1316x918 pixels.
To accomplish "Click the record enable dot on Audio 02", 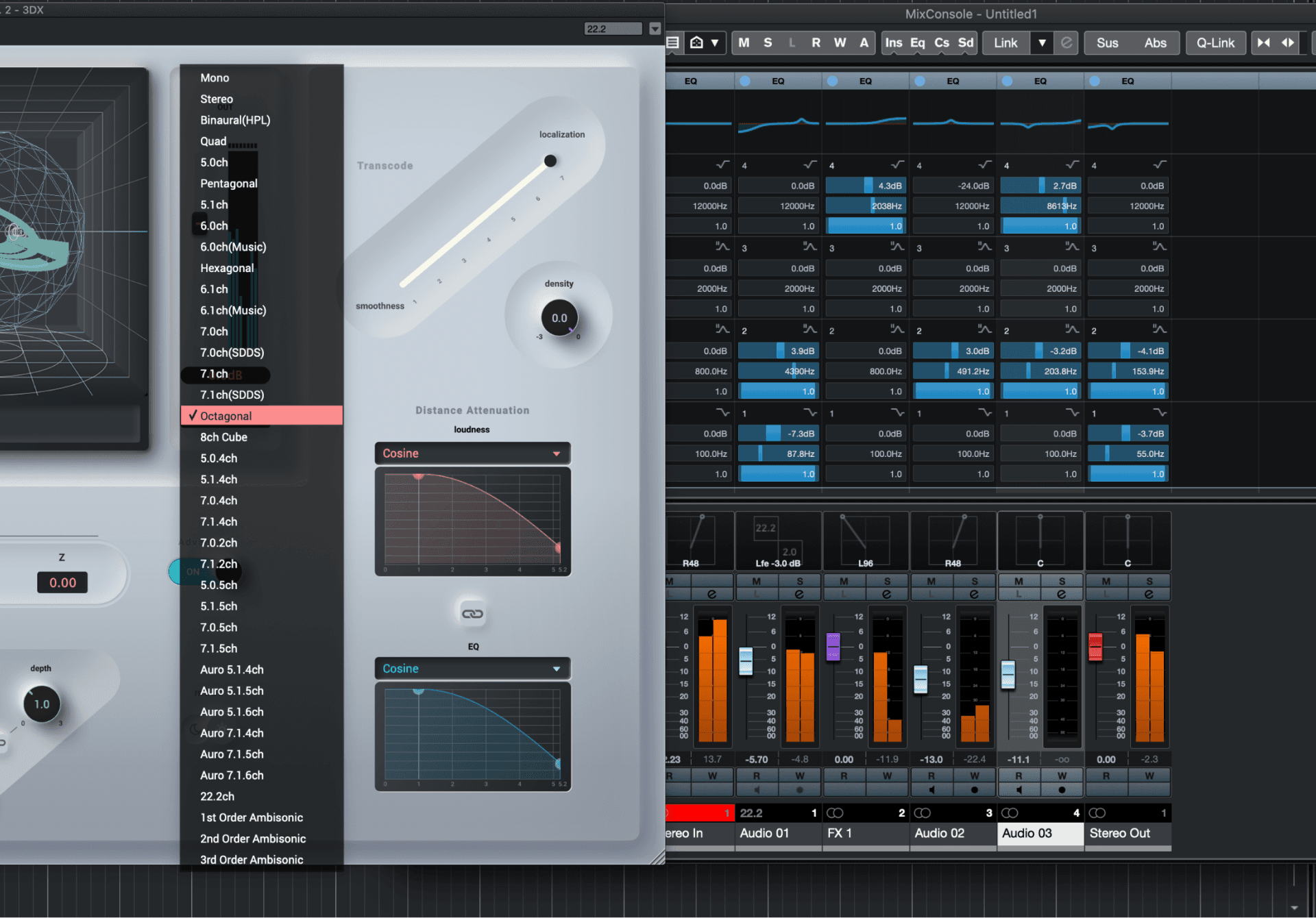I will tap(975, 790).
